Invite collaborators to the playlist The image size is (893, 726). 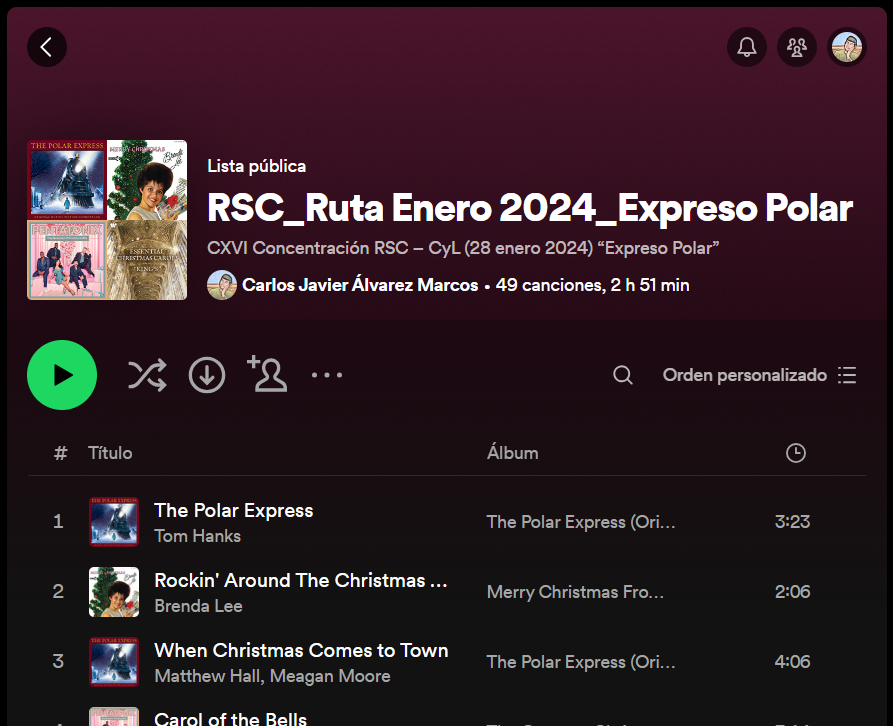coord(267,374)
